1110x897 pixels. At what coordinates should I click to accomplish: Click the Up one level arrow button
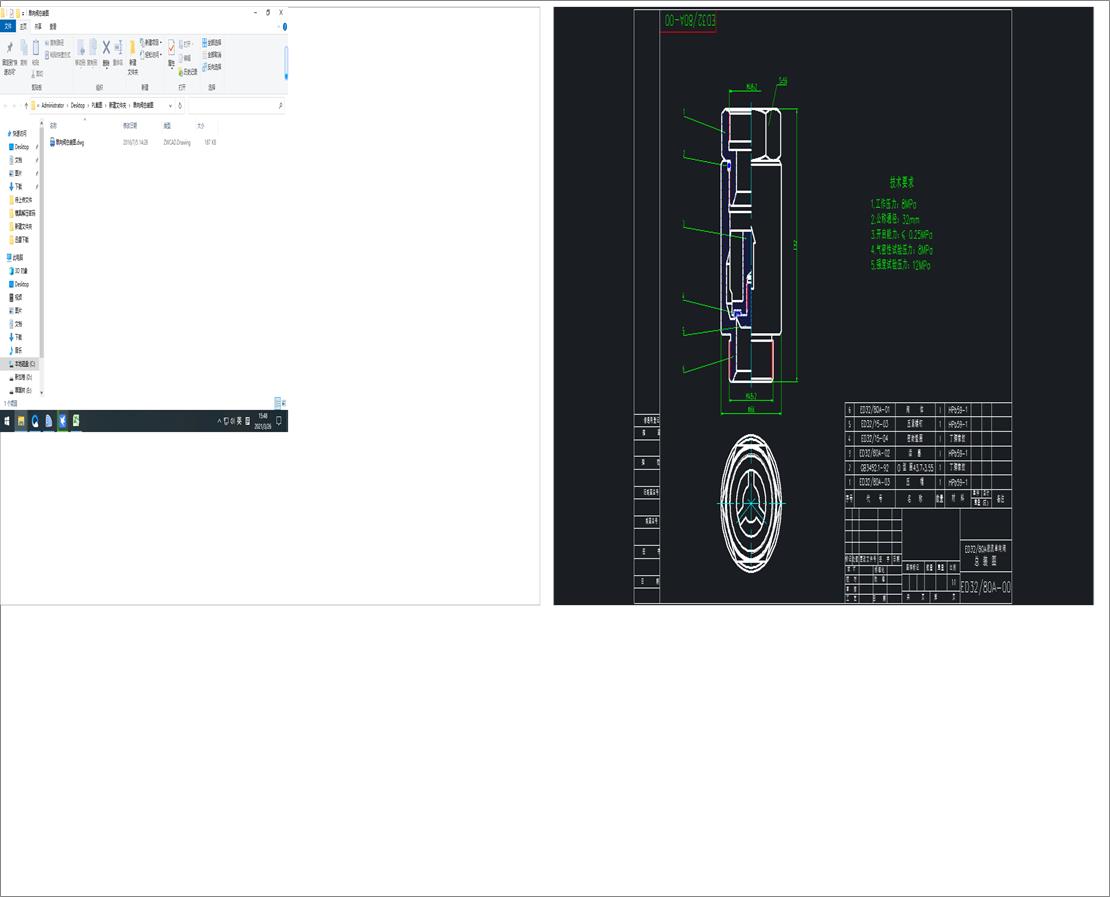click(x=26, y=105)
